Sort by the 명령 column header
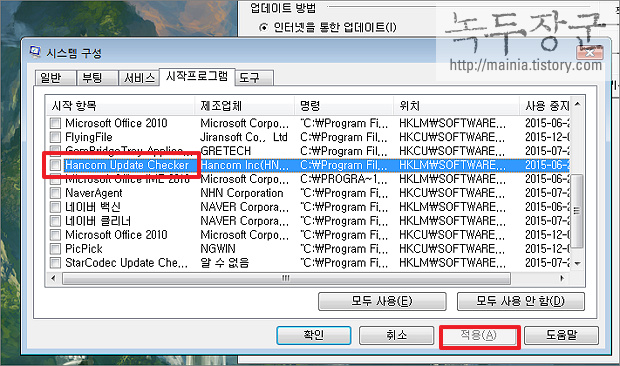 pyautogui.click(x=344, y=106)
